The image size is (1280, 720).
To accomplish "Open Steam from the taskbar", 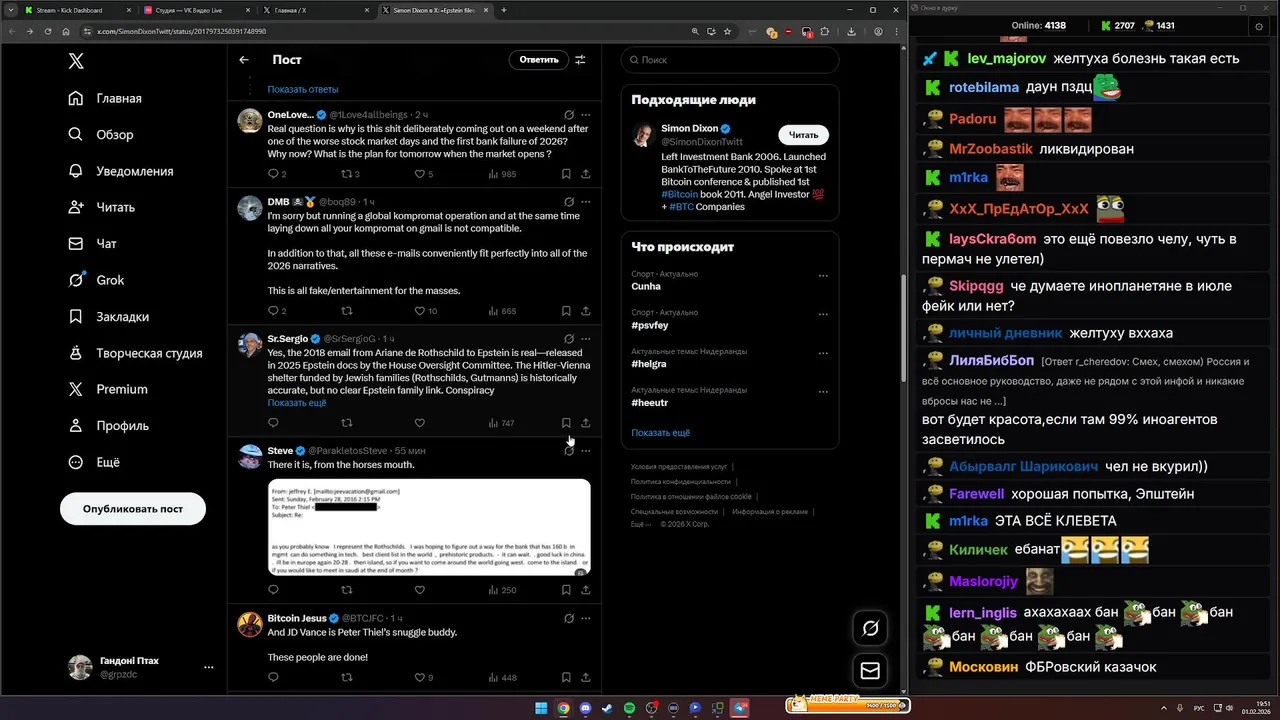I will click(607, 708).
